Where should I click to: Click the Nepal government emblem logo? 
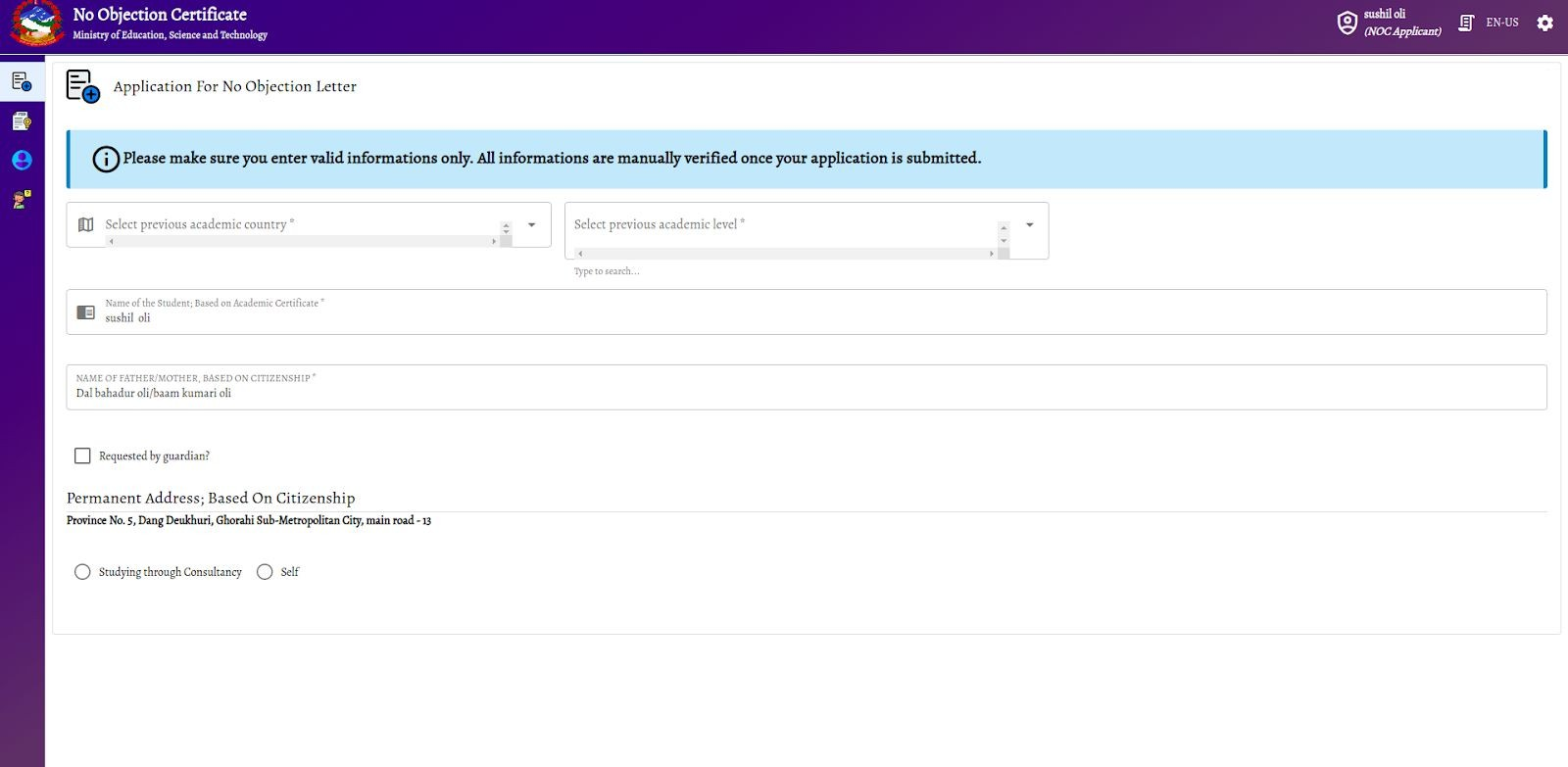pyautogui.click(x=36, y=24)
